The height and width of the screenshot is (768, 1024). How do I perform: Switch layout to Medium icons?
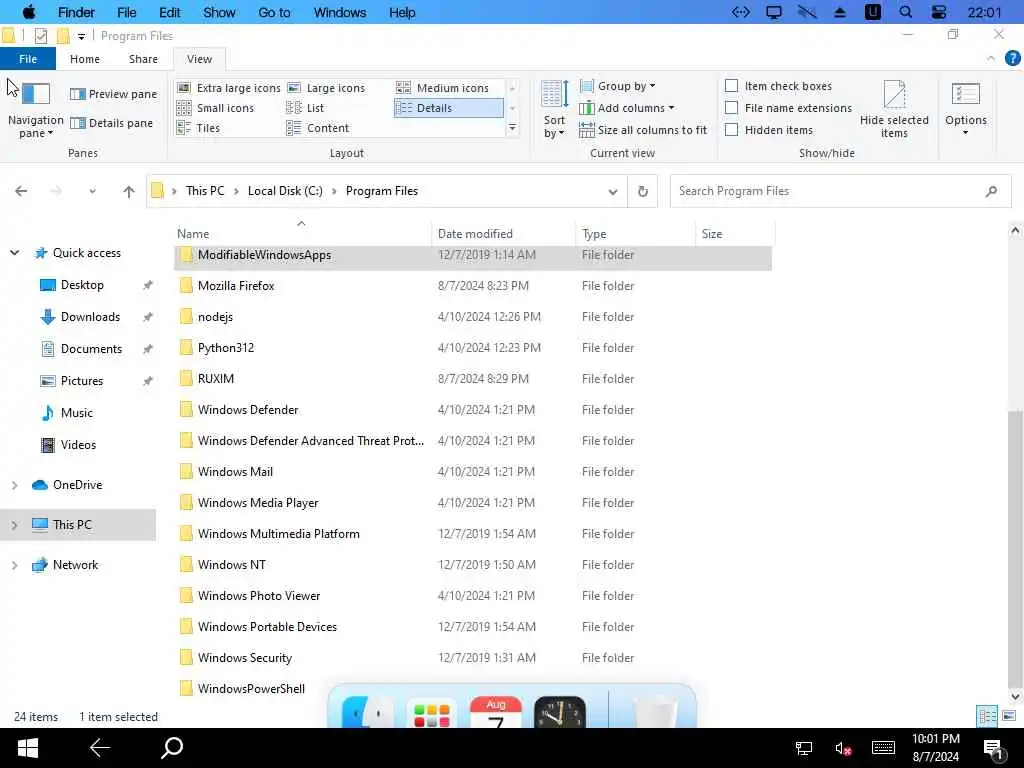[442, 88]
